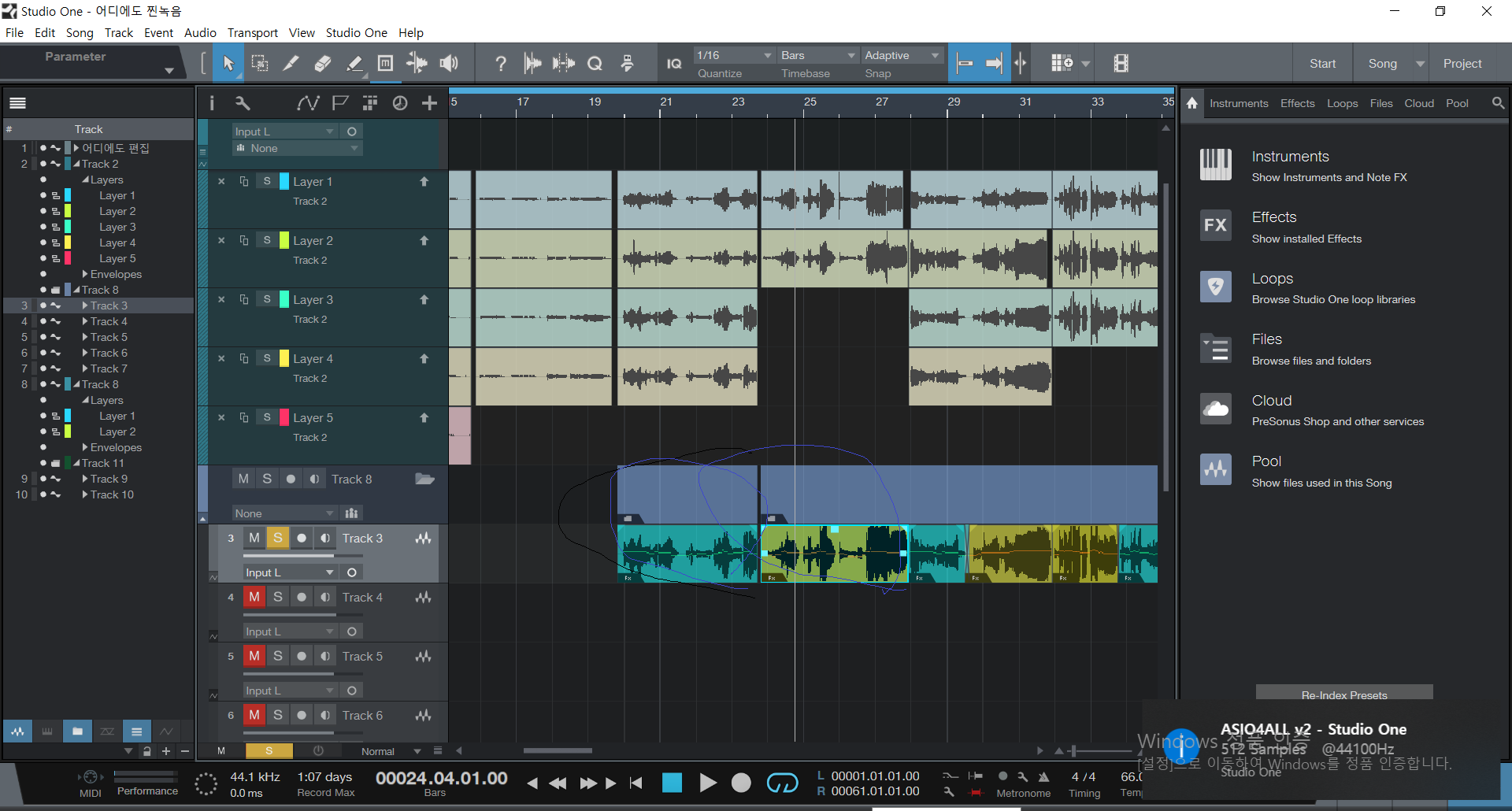Click timeline ruler at bar 25

(x=809, y=103)
